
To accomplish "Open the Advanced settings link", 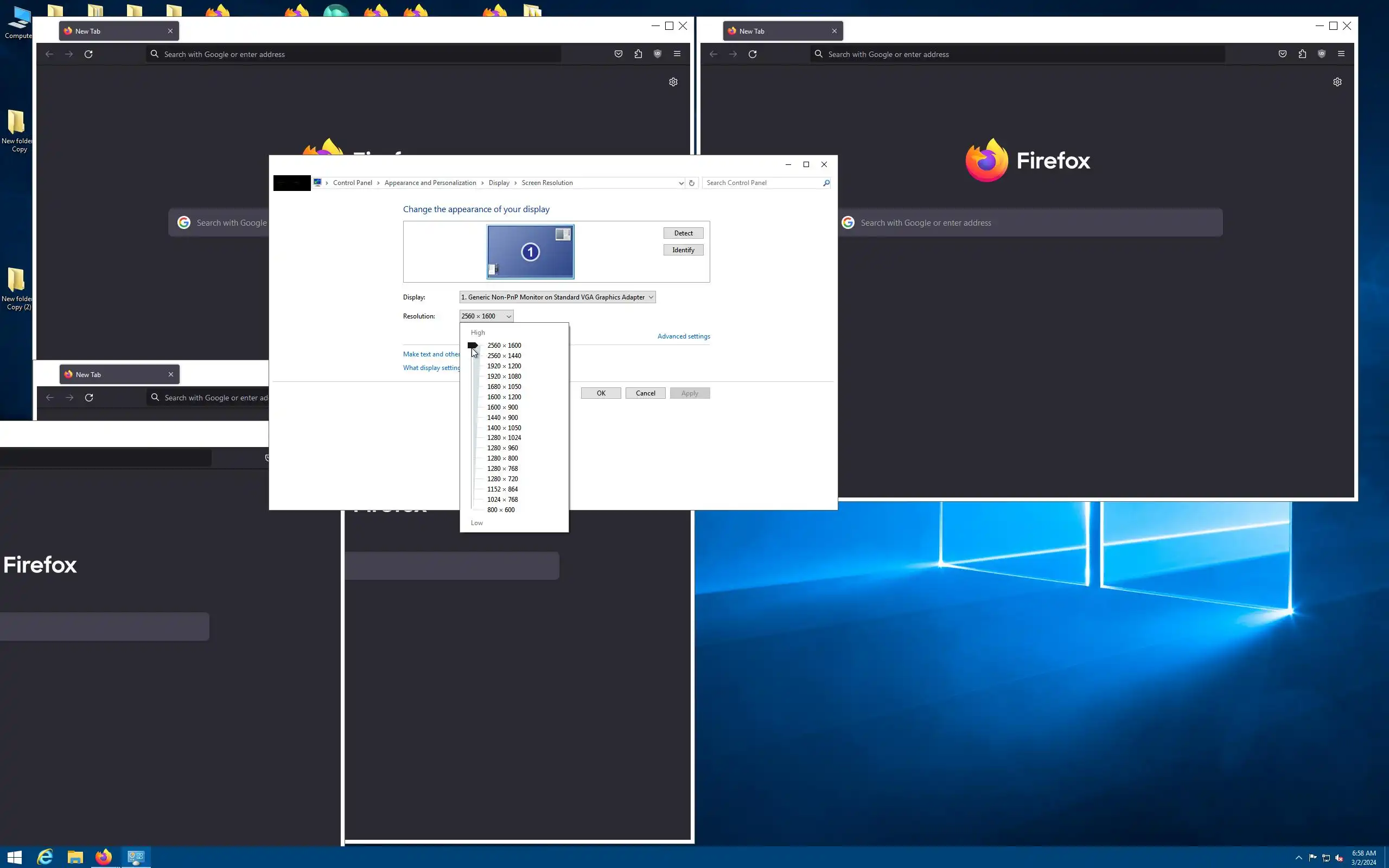I will coord(683,336).
